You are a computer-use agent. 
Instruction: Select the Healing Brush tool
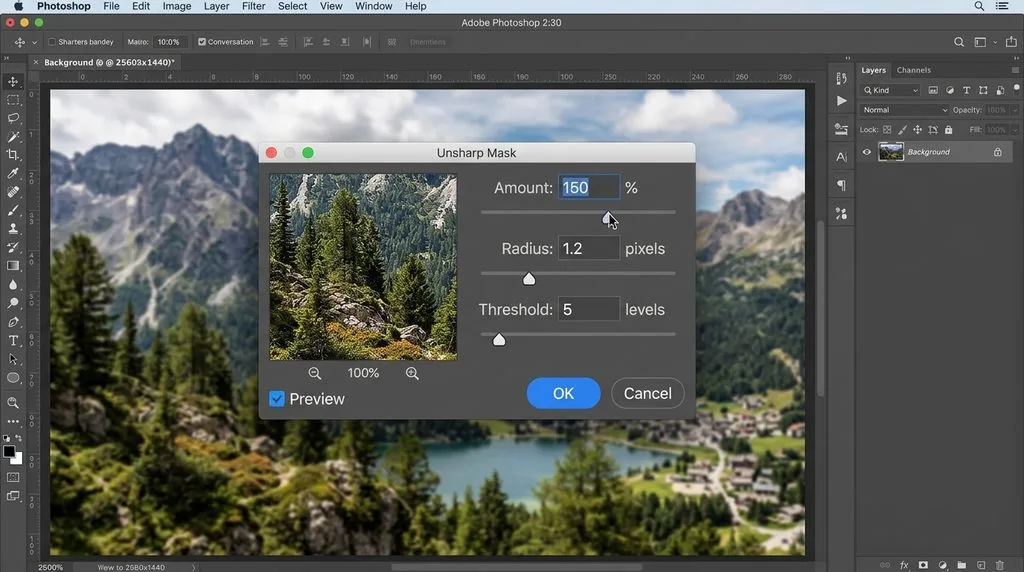(x=13, y=192)
